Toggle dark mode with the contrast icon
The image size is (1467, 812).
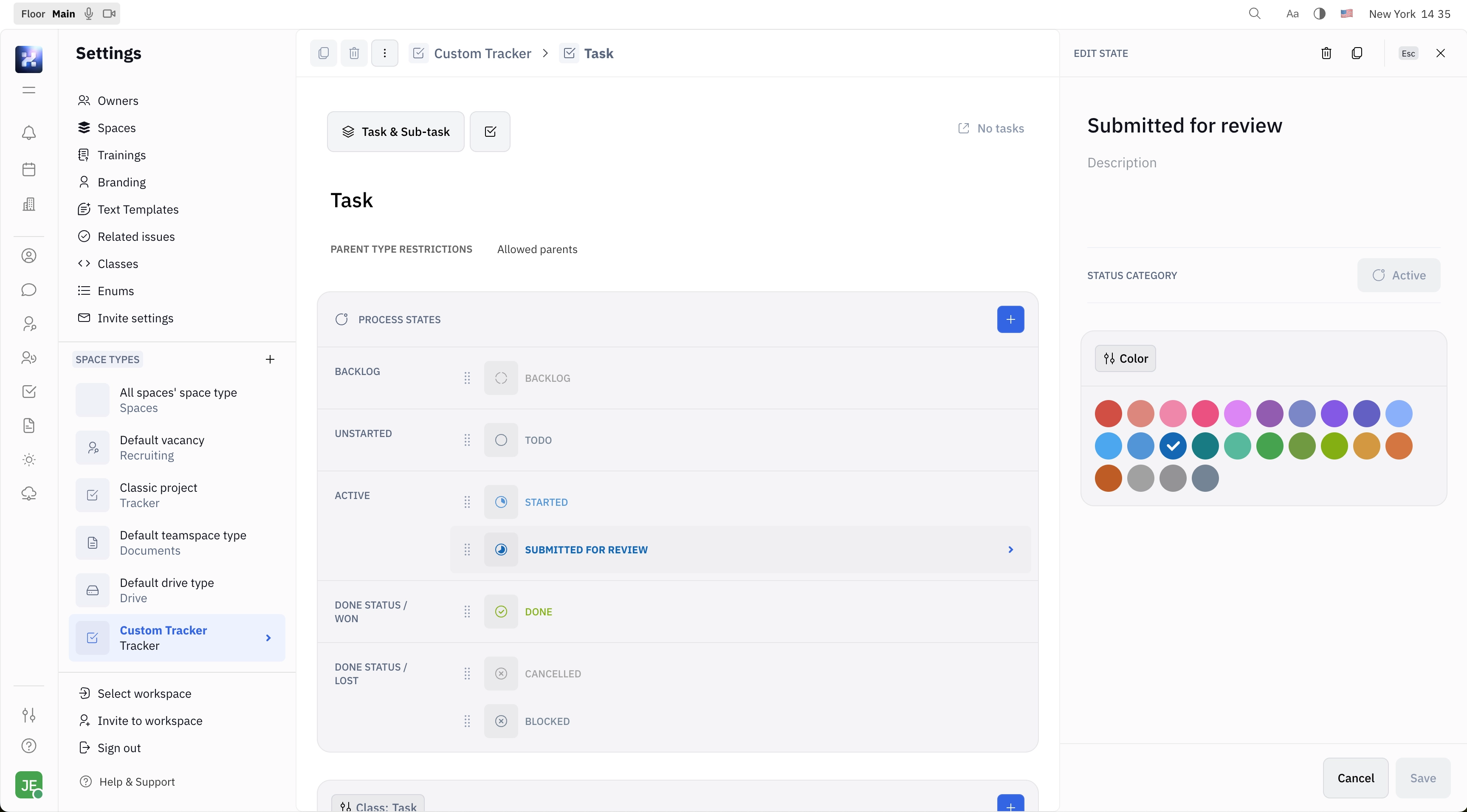(1319, 13)
